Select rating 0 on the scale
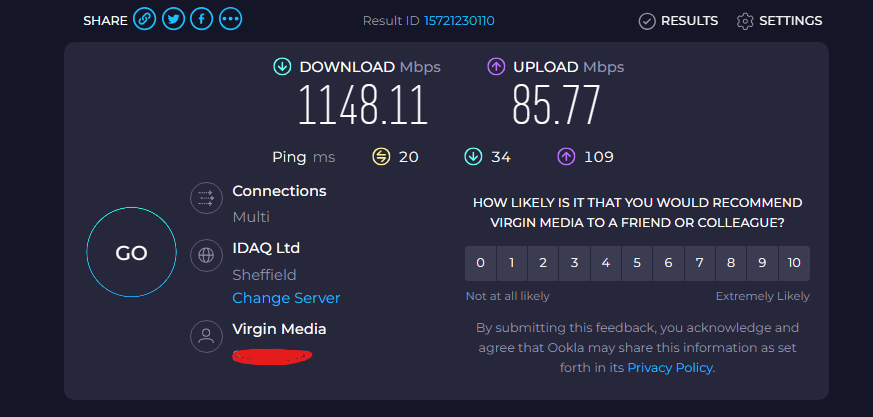Viewport: 873px width, 417px height. click(x=480, y=263)
